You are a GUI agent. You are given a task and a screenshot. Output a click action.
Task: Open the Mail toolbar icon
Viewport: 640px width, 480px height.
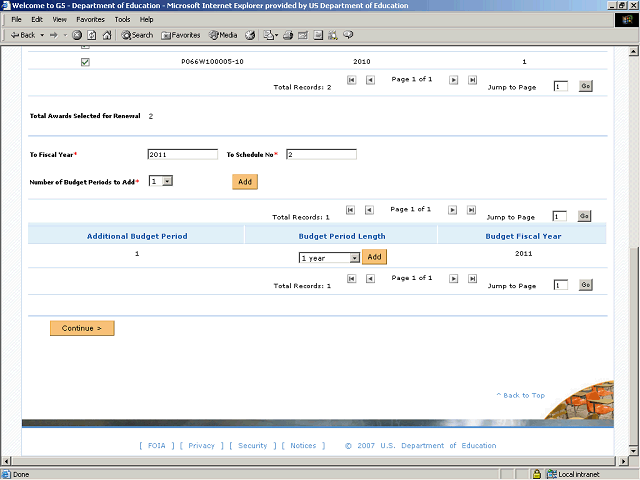click(x=269, y=35)
